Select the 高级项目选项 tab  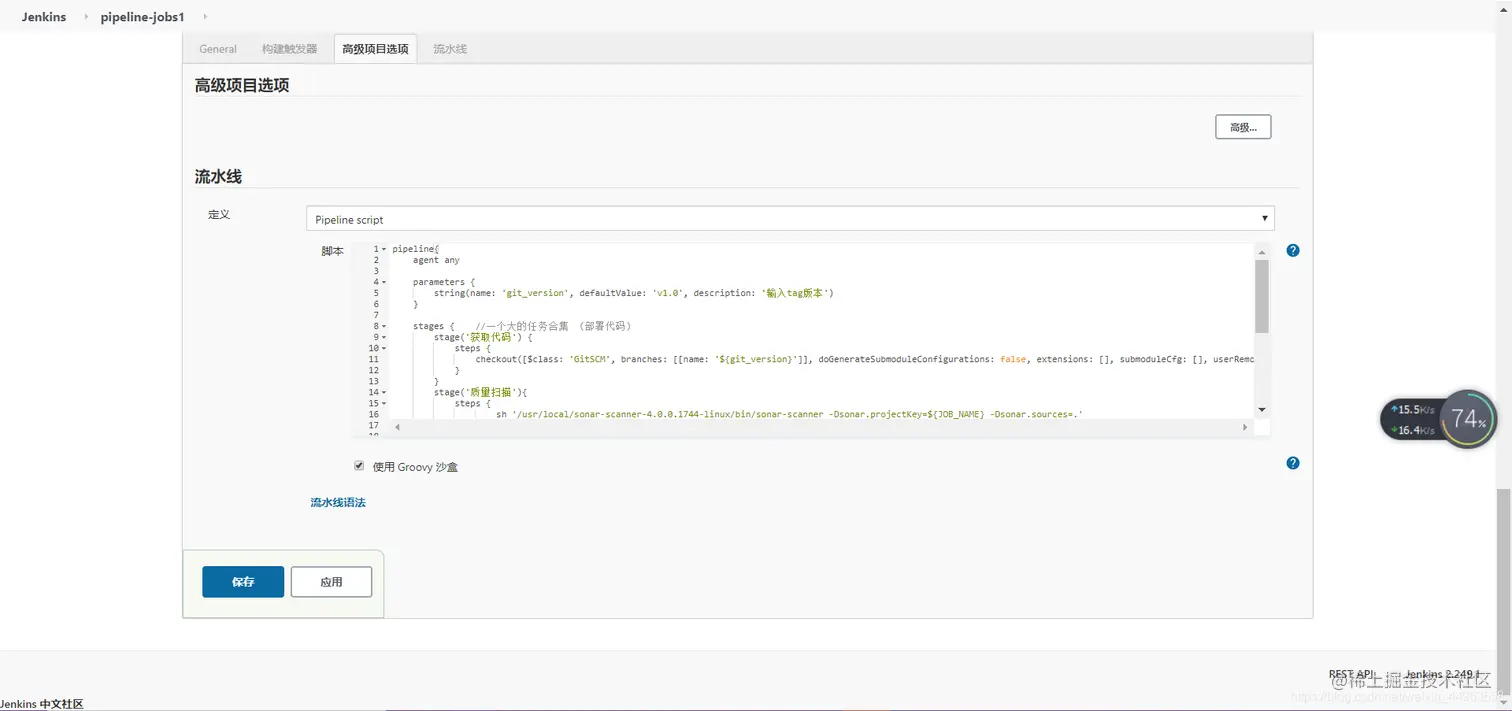tap(375, 49)
